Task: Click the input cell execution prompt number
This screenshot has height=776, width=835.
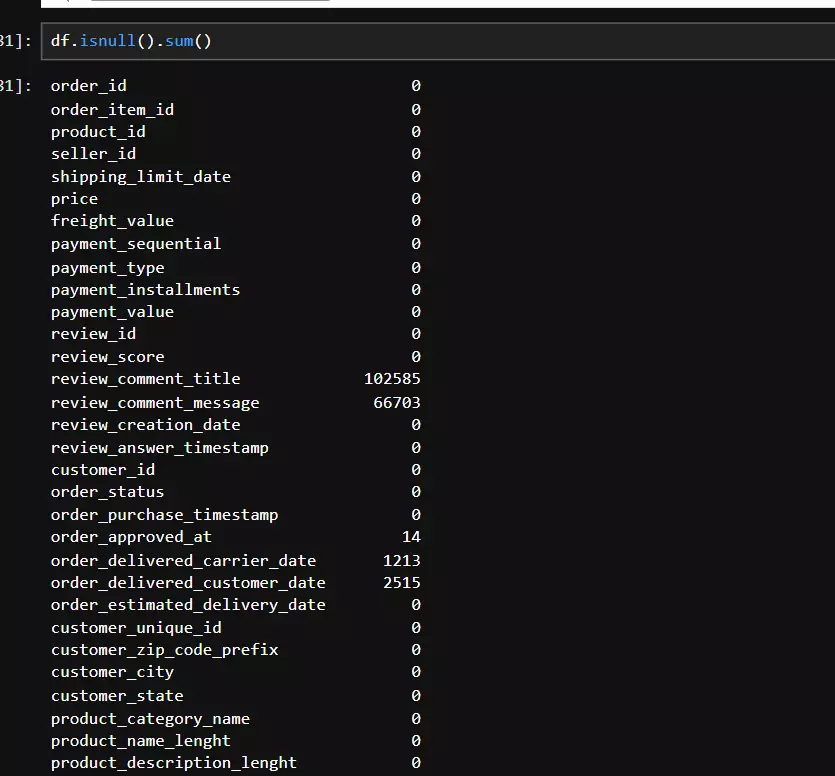Action: pos(16,41)
